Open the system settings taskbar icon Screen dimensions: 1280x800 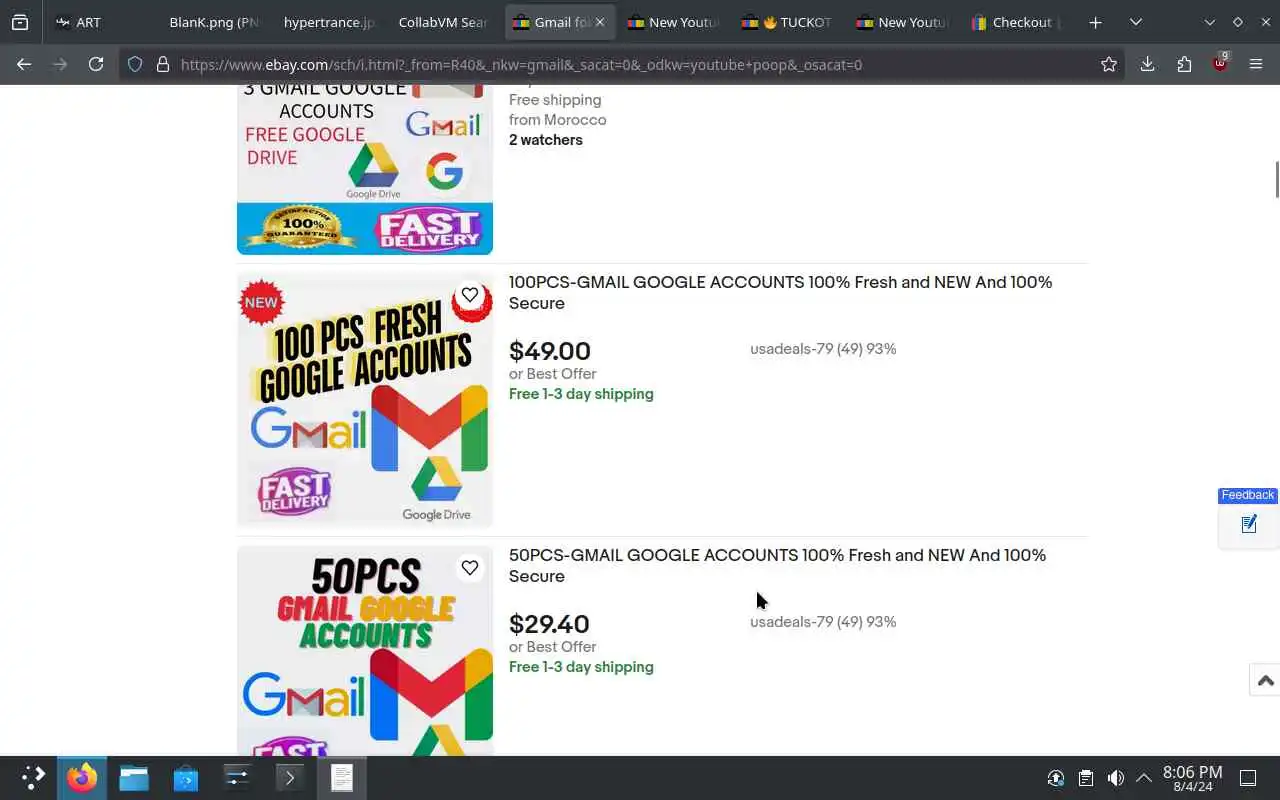click(x=238, y=778)
